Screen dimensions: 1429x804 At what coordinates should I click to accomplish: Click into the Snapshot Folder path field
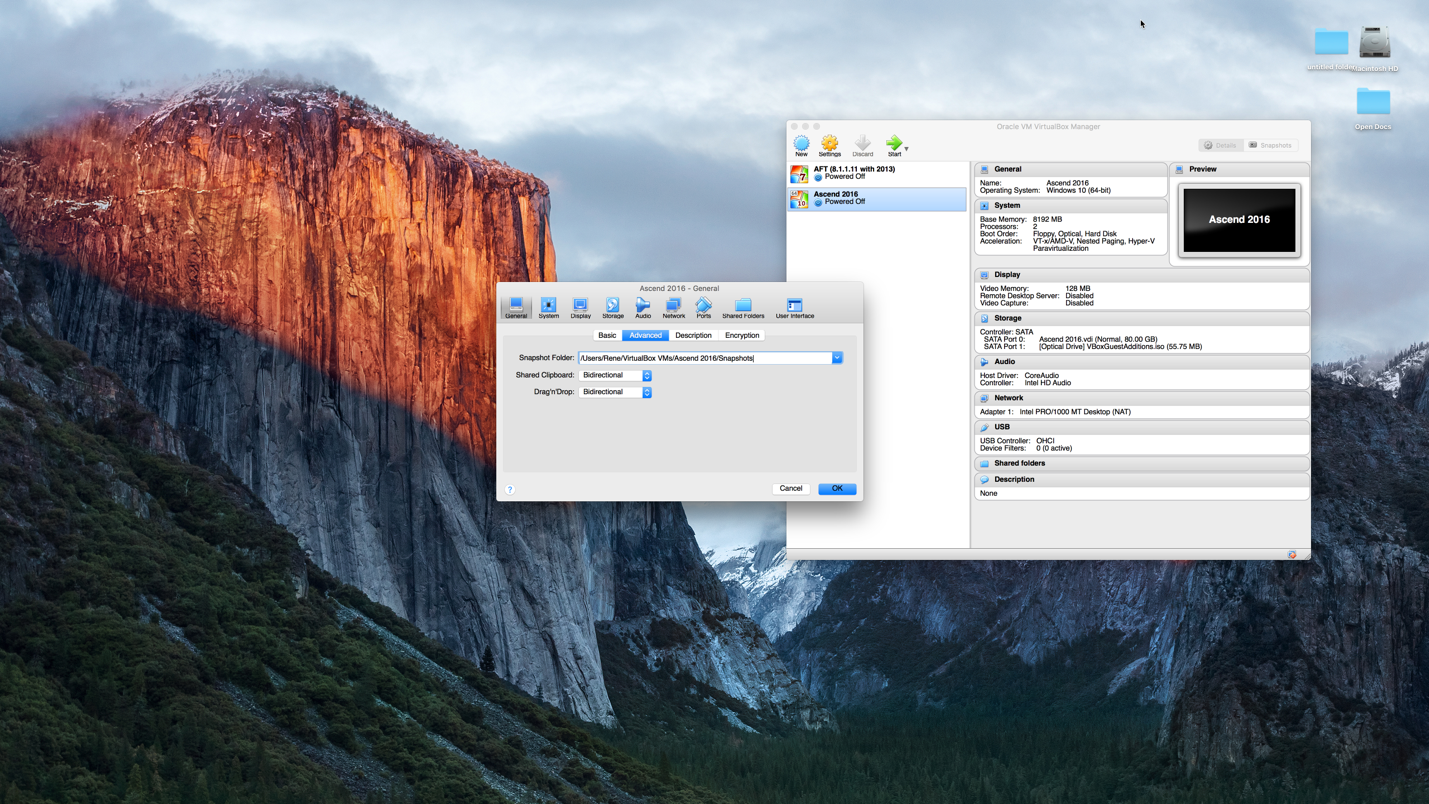coord(705,358)
